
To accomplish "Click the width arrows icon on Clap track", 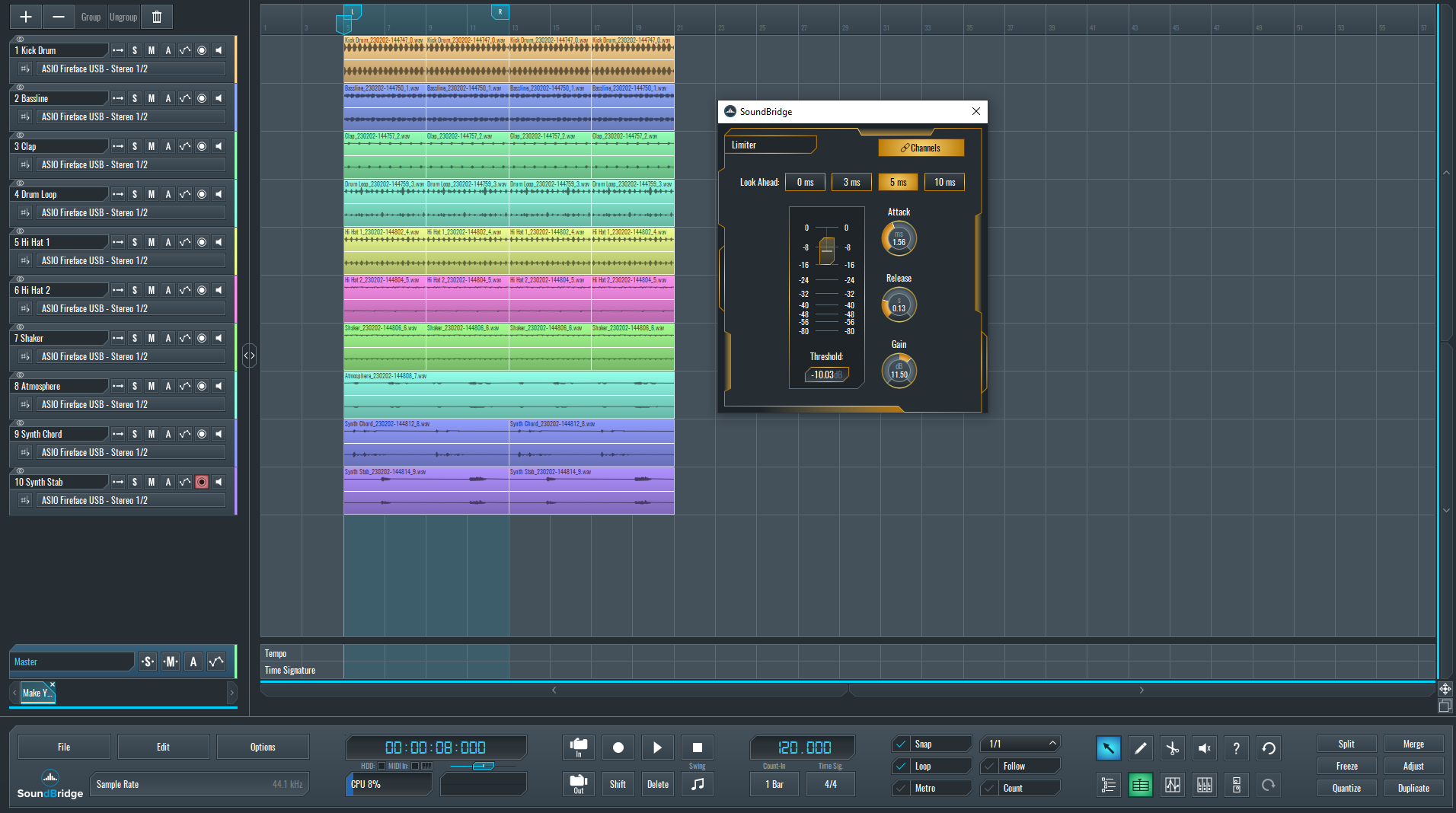I will tap(118, 146).
